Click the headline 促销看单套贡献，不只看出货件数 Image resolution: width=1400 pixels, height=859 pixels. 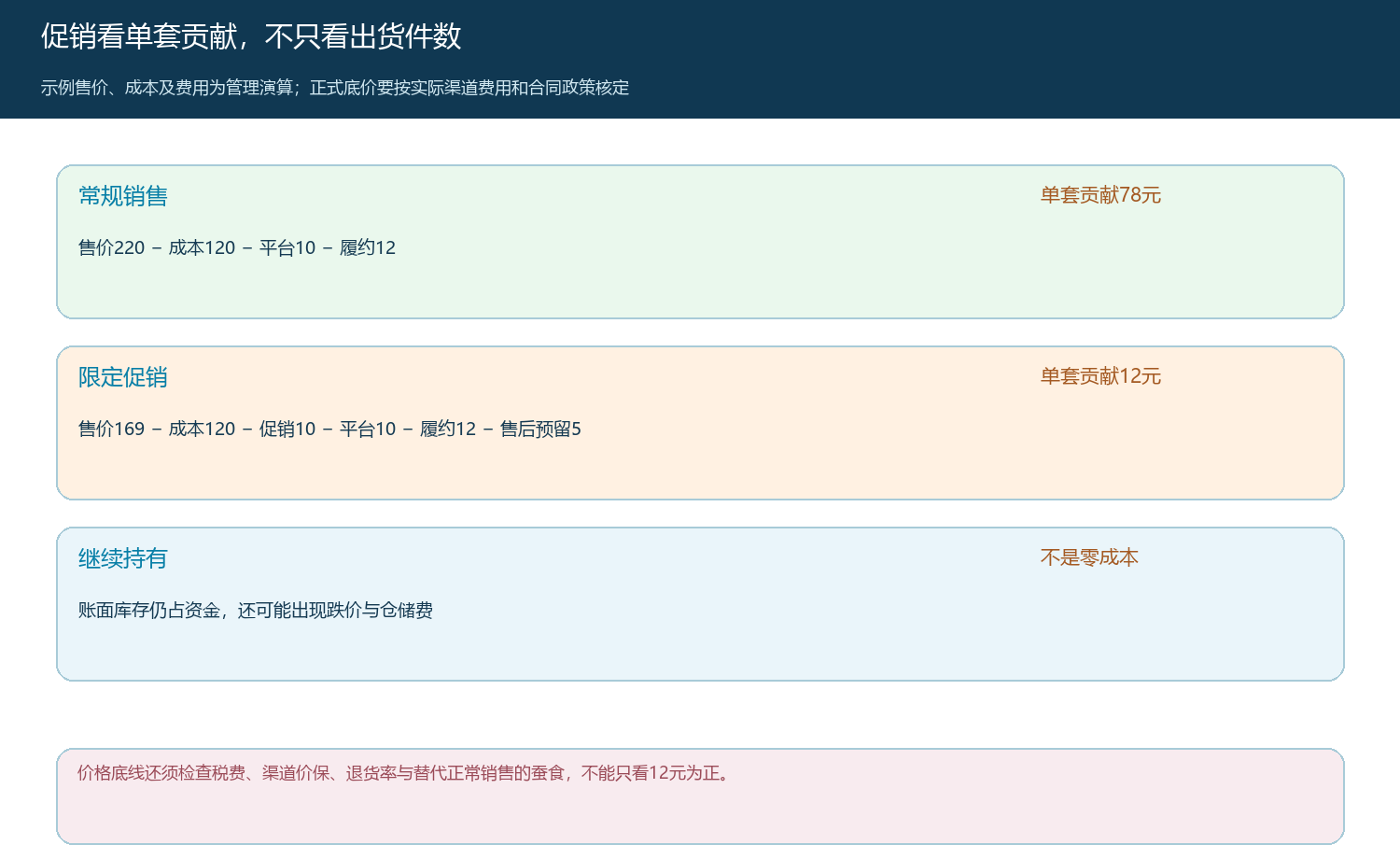(x=251, y=36)
